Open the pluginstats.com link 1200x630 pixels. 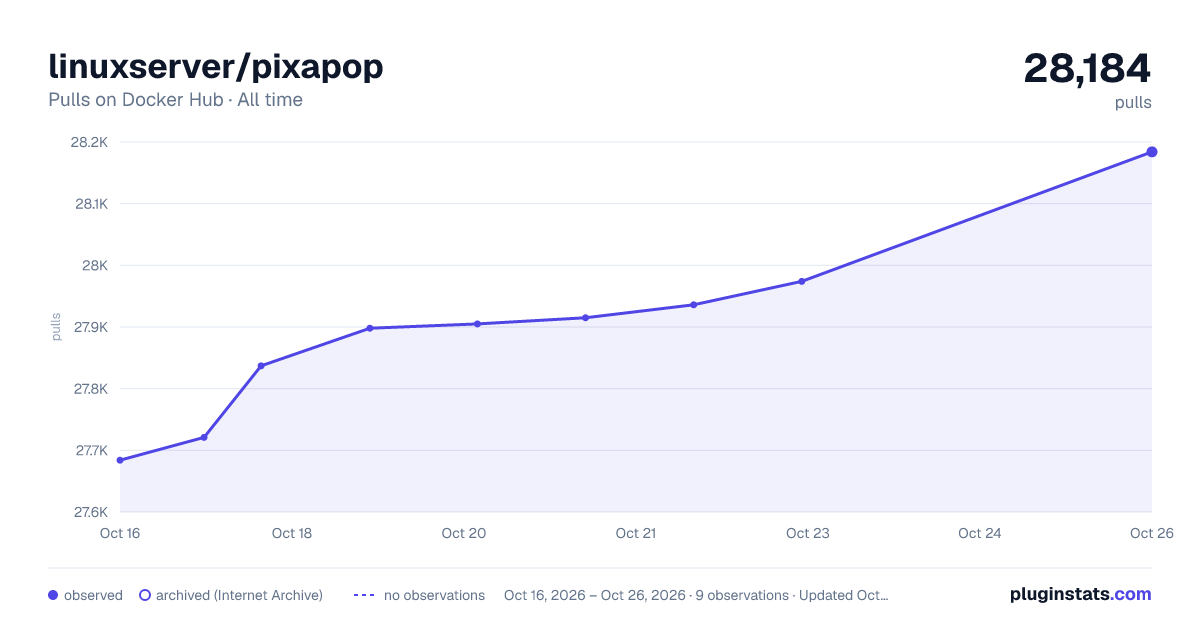[1081, 594]
